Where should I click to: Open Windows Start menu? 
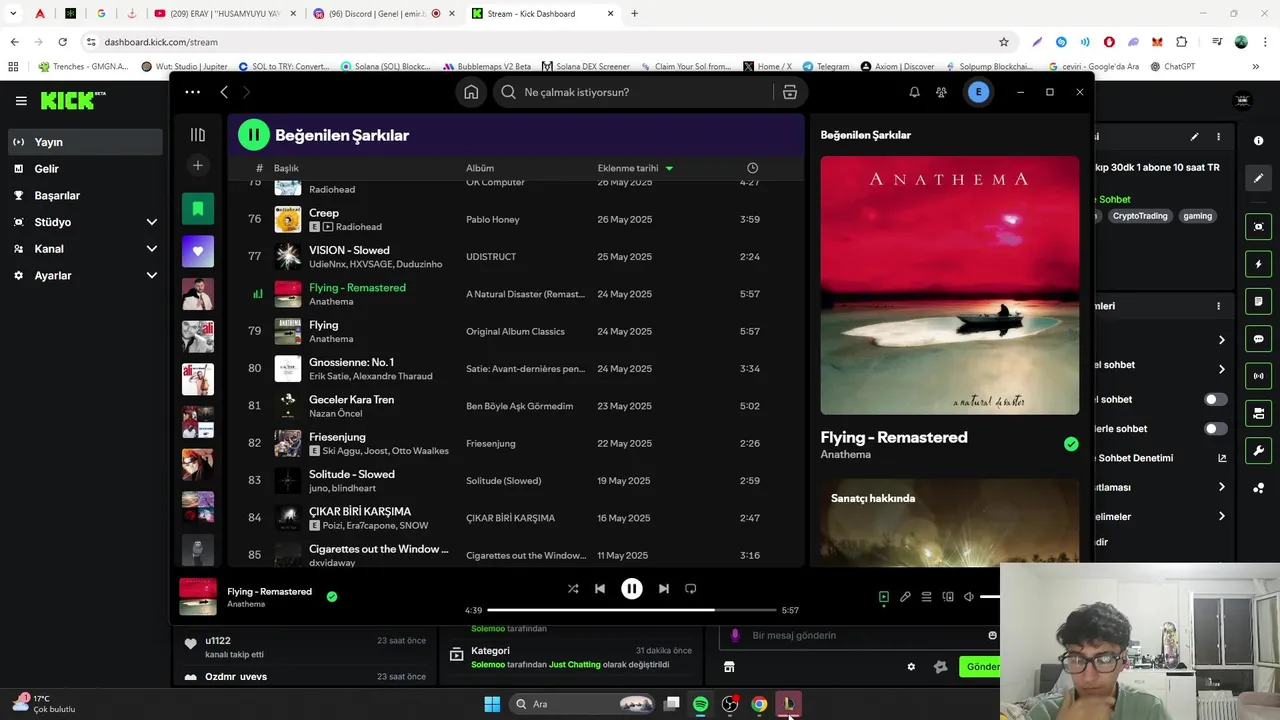click(492, 704)
